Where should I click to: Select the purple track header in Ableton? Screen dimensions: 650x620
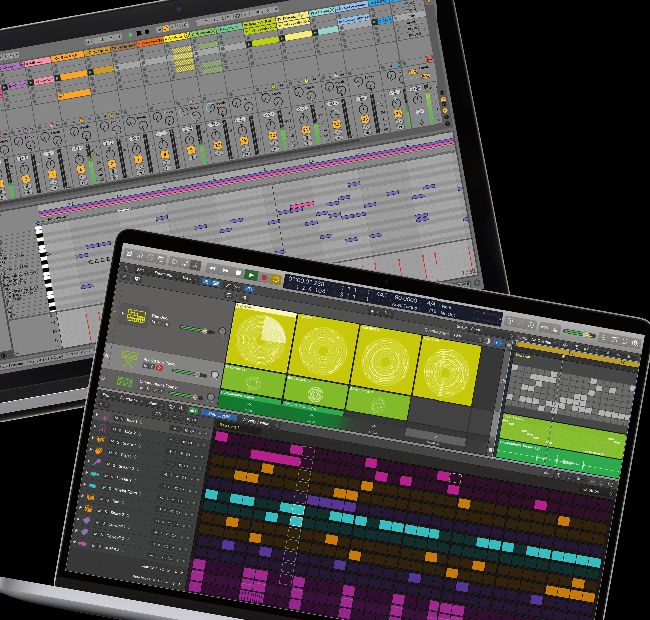tap(12, 67)
